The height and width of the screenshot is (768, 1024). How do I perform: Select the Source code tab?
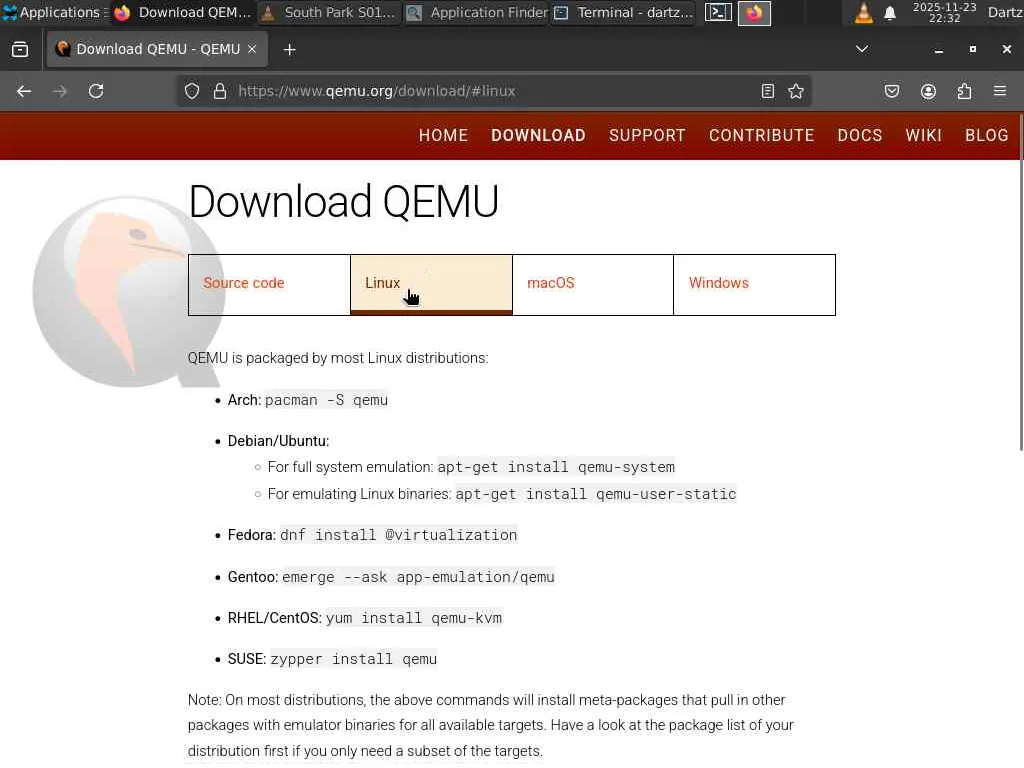tap(269, 285)
